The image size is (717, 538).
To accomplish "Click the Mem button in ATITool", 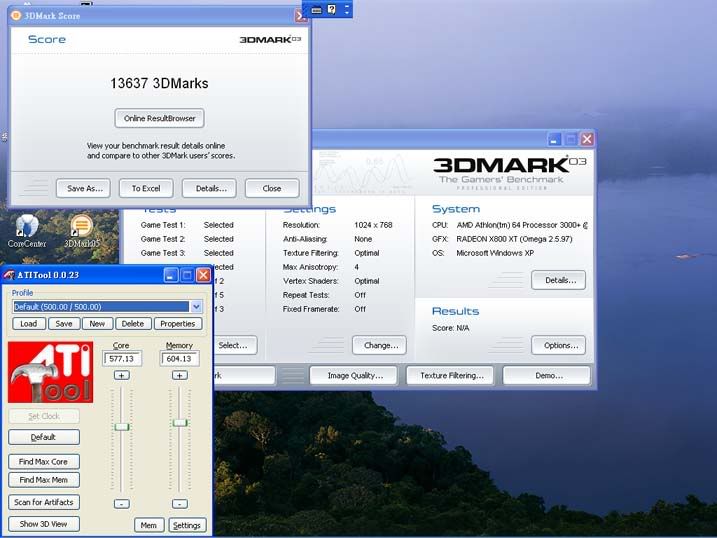I will tap(149, 525).
